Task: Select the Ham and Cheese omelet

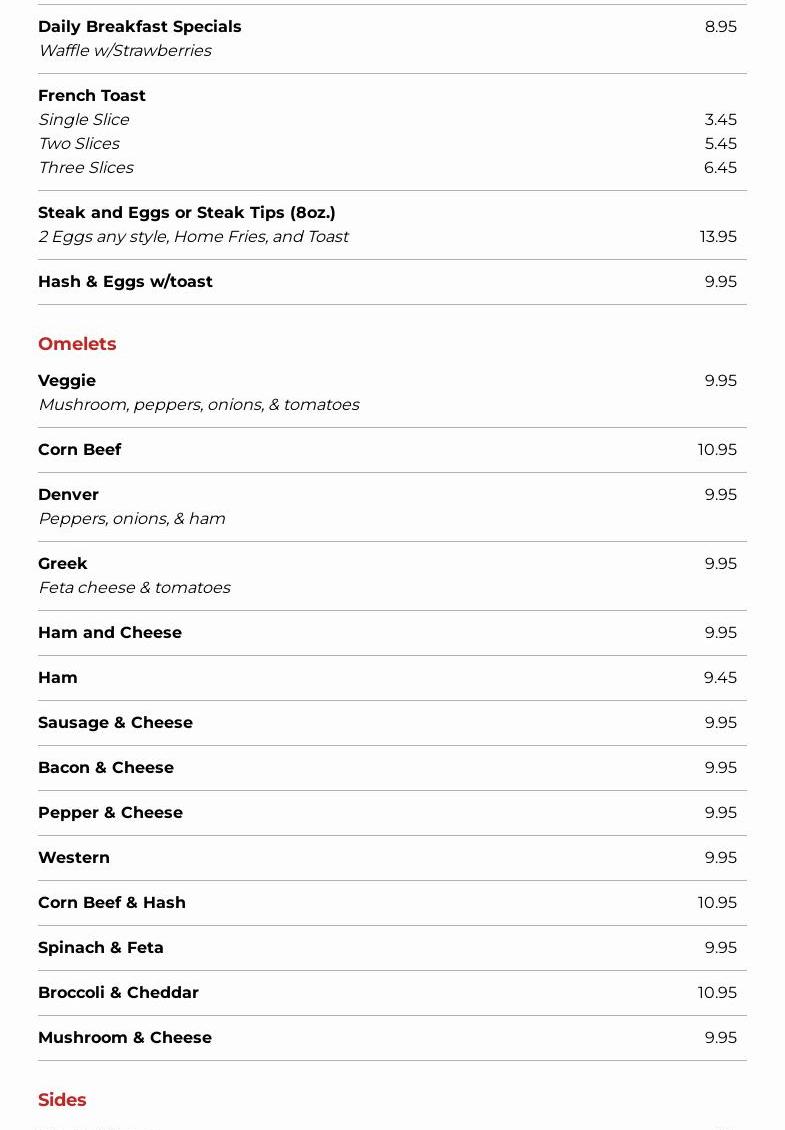Action: click(110, 633)
